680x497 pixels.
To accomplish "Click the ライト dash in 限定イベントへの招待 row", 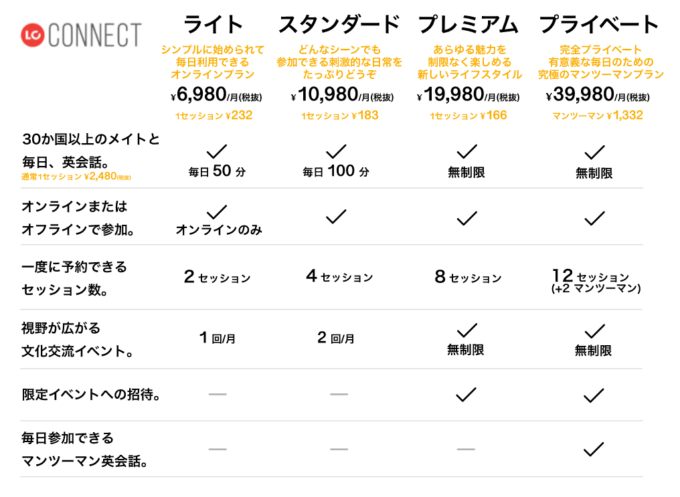I will point(218,394).
